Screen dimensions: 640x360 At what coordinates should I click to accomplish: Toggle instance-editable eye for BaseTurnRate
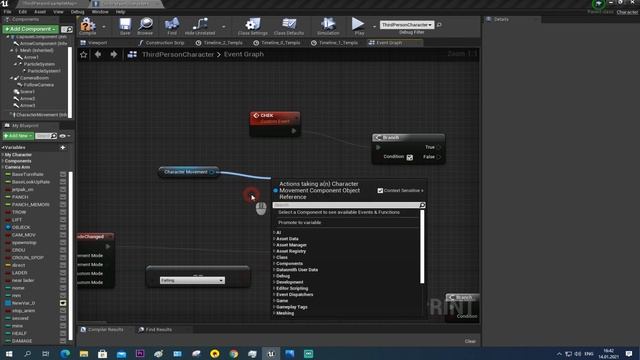click(x=63, y=174)
